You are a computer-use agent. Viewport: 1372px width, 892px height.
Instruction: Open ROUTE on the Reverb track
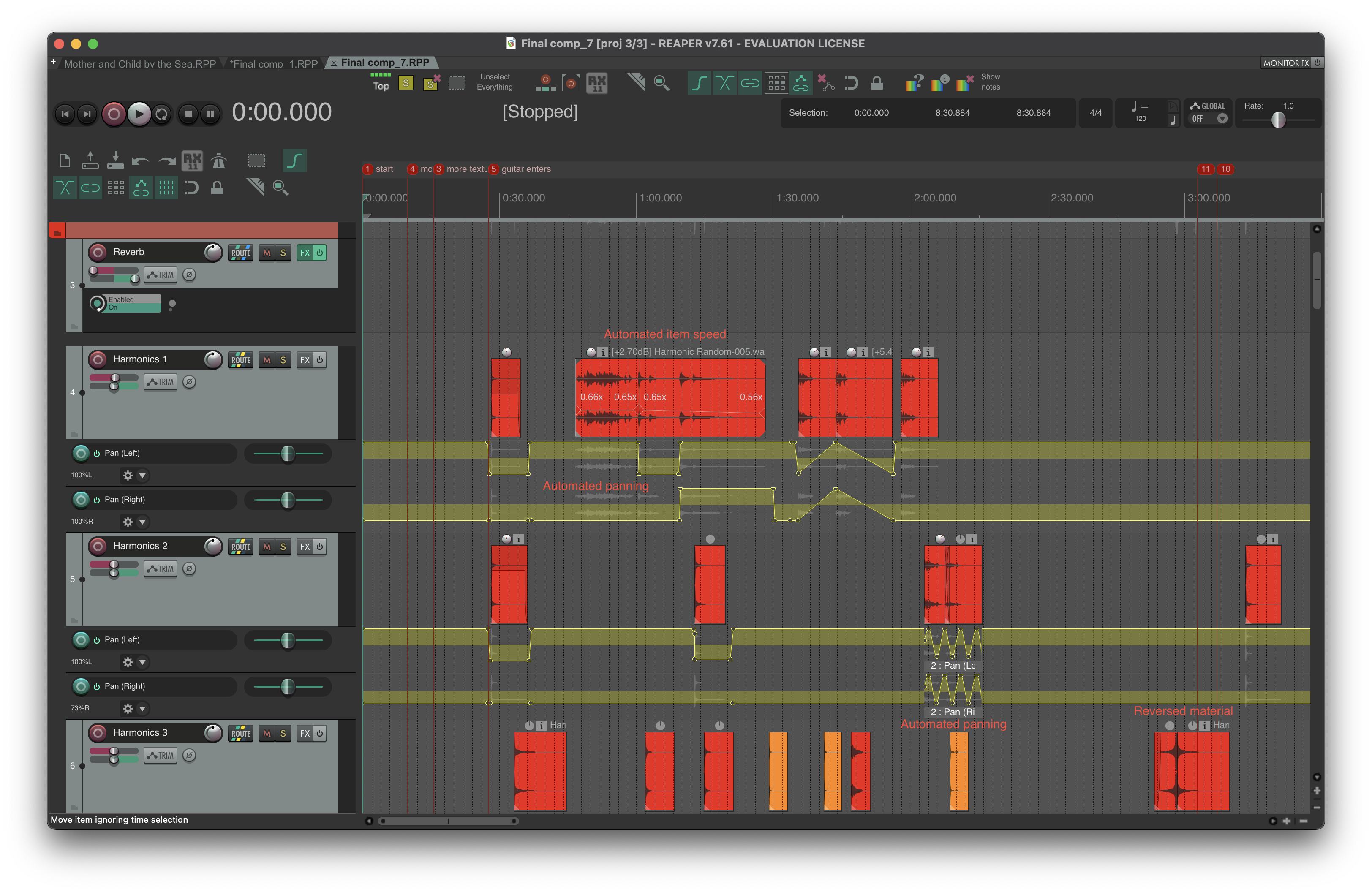point(240,253)
